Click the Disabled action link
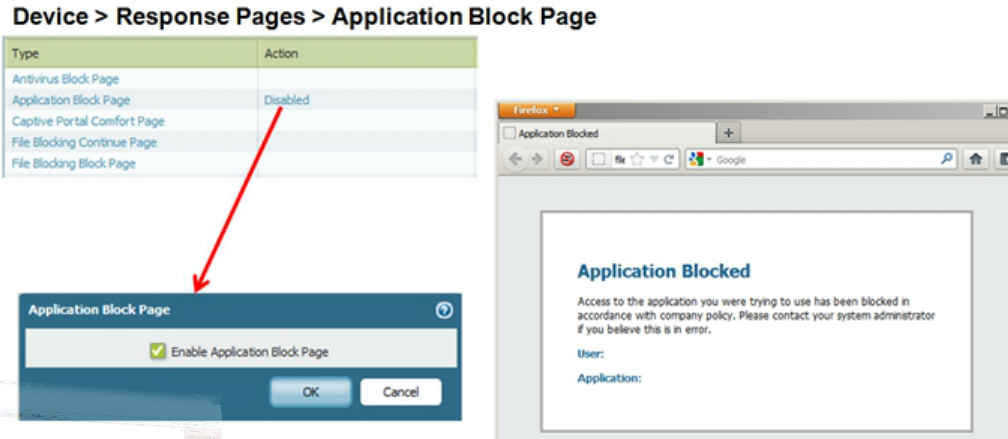The image size is (1008, 439). [287, 100]
